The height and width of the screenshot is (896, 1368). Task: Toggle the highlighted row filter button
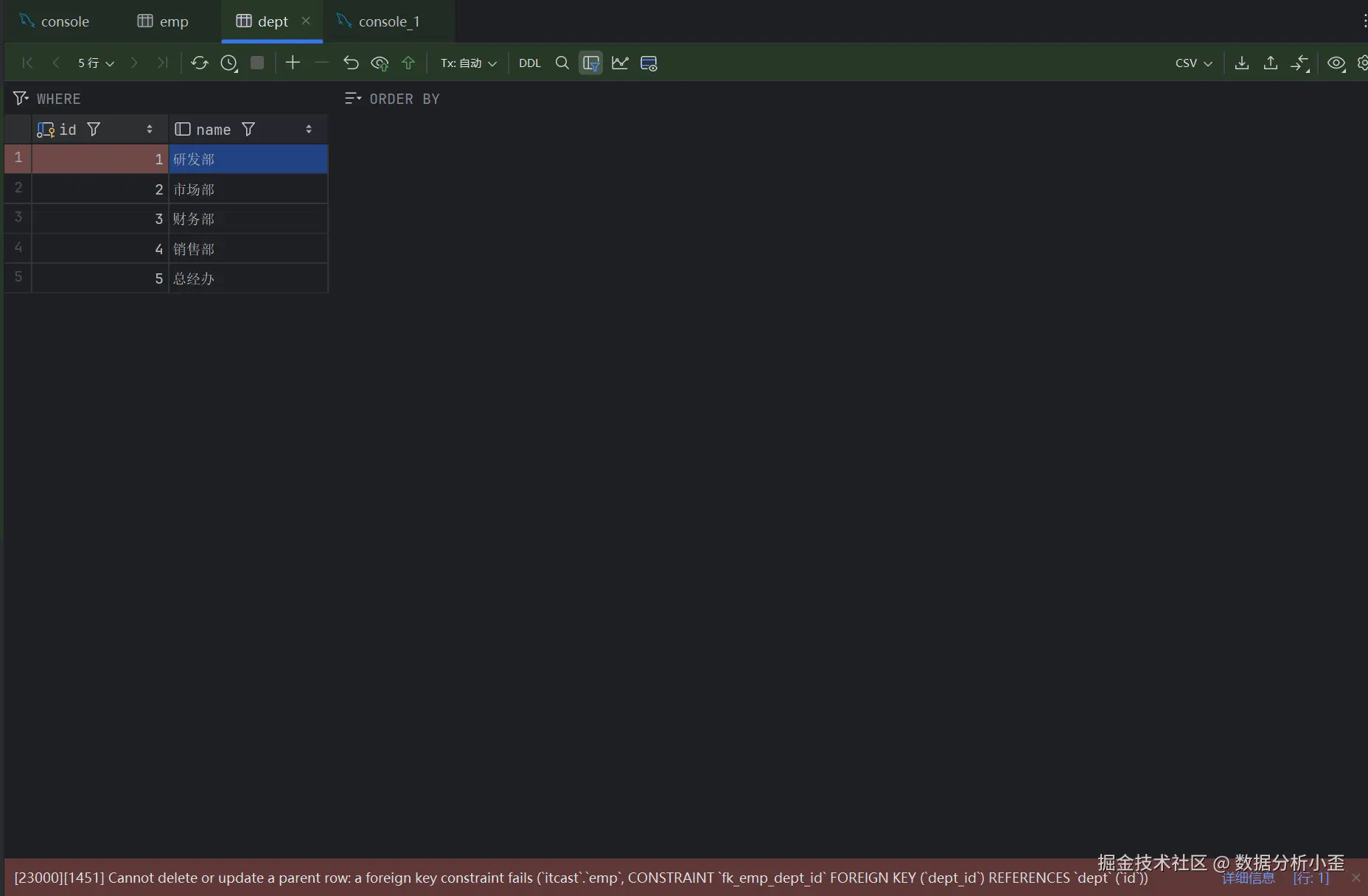point(591,63)
